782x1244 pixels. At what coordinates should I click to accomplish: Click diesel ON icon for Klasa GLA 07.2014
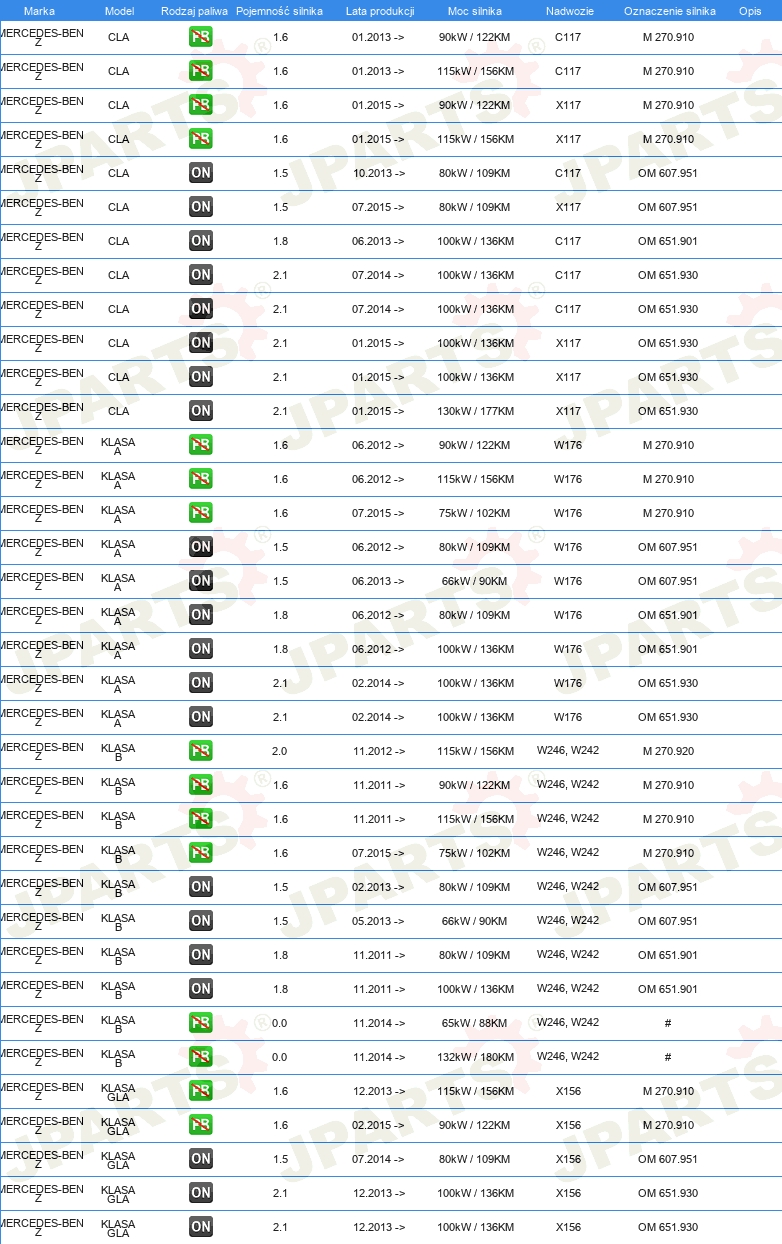[x=200, y=1159]
